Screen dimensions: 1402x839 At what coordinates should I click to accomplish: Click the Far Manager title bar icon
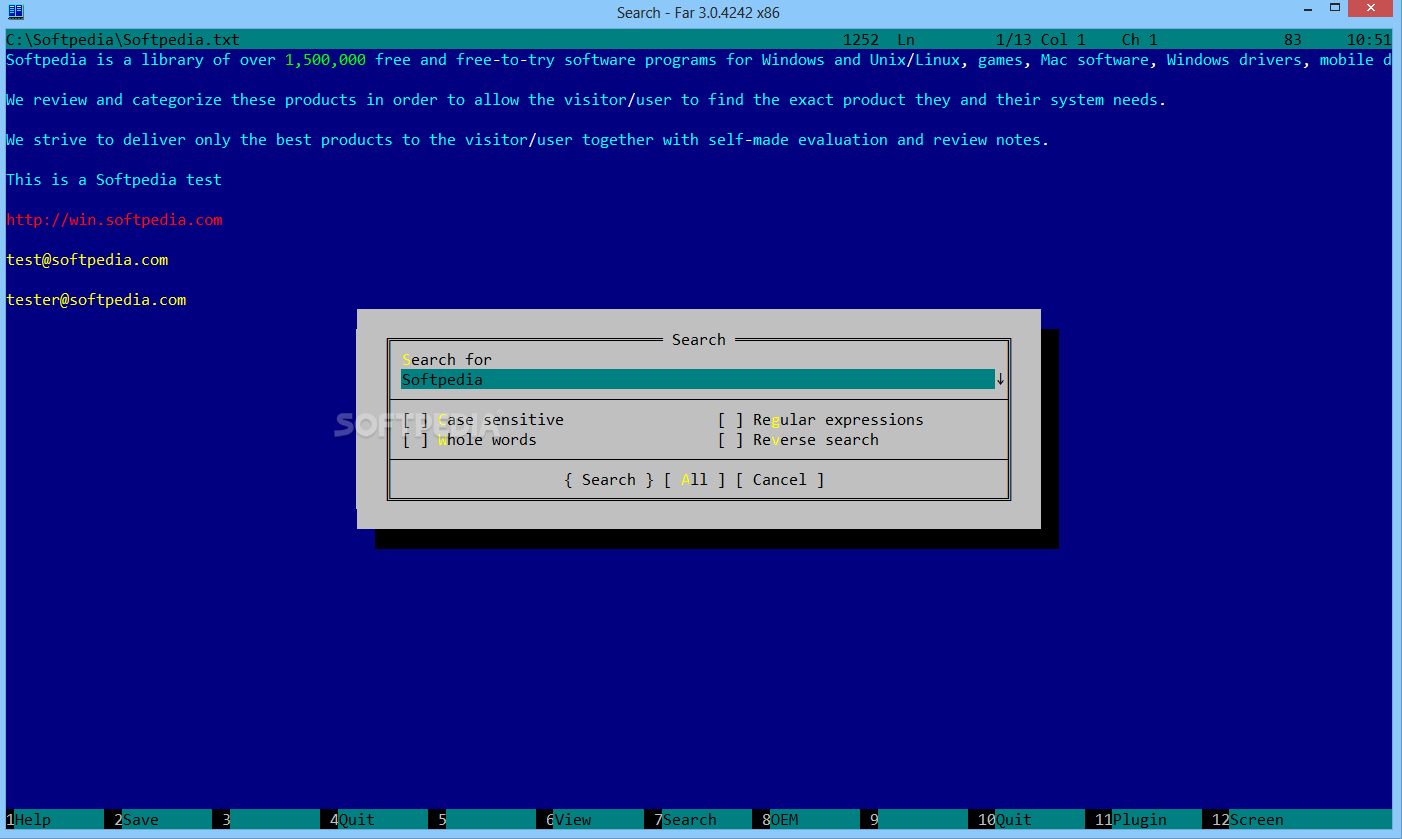point(15,11)
